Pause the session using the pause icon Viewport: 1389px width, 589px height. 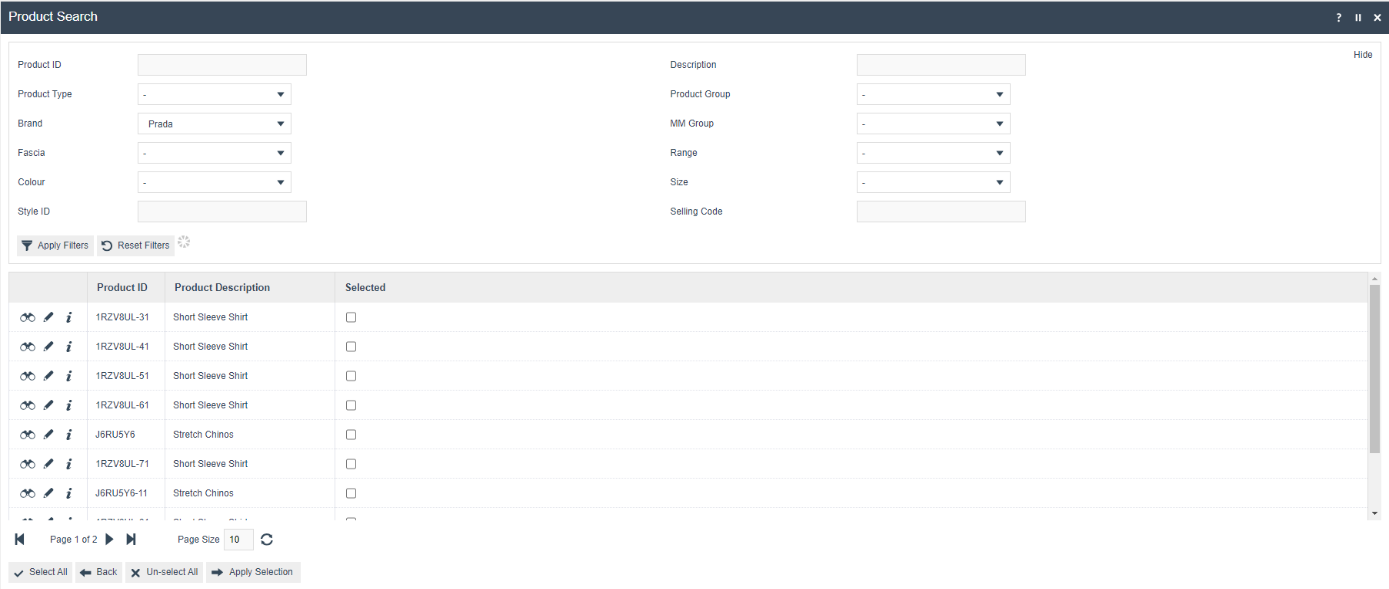[1358, 17]
